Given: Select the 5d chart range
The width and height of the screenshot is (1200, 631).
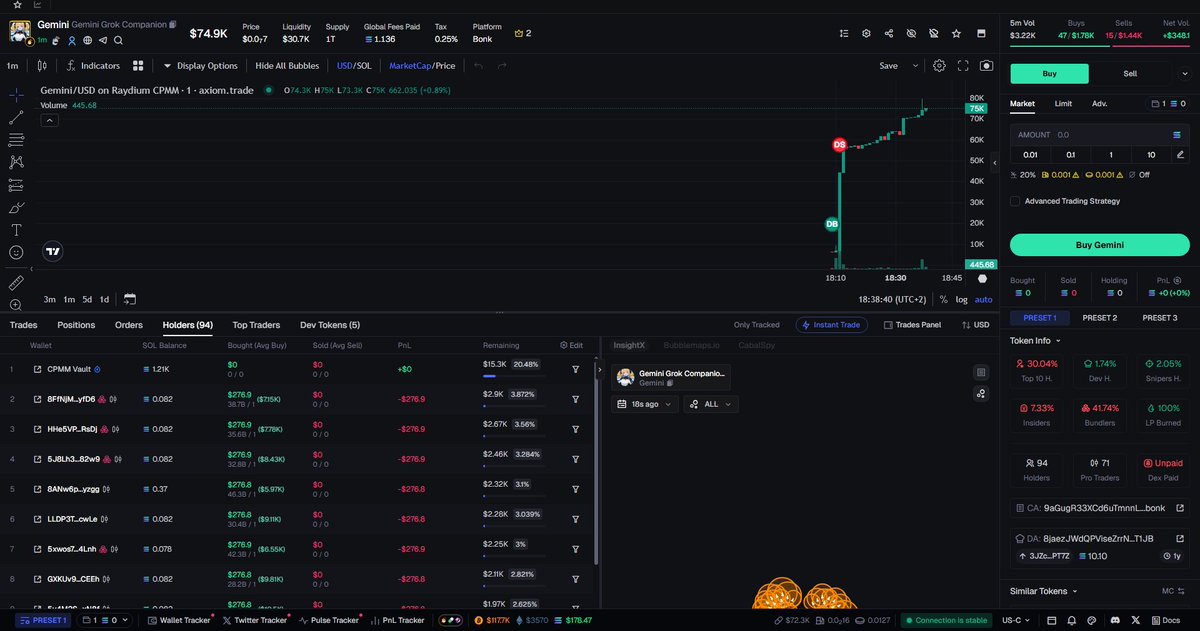Looking at the screenshot, I should (x=87, y=299).
